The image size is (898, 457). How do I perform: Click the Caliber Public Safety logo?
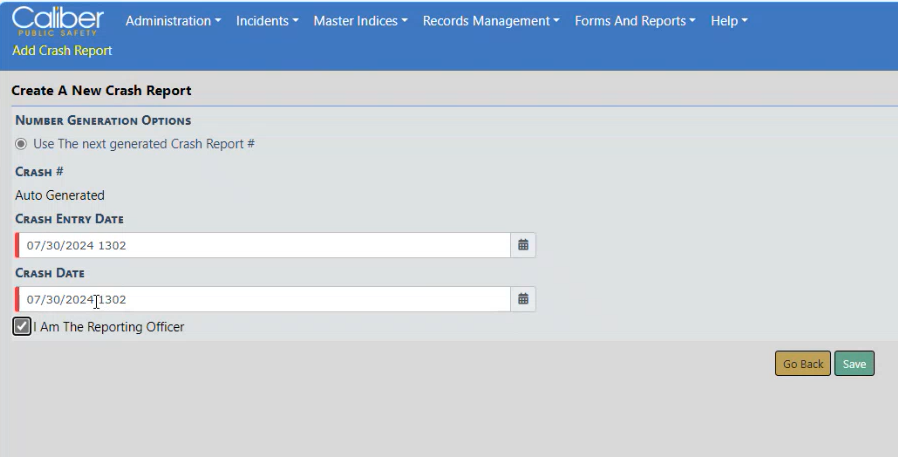pyautogui.click(x=58, y=23)
